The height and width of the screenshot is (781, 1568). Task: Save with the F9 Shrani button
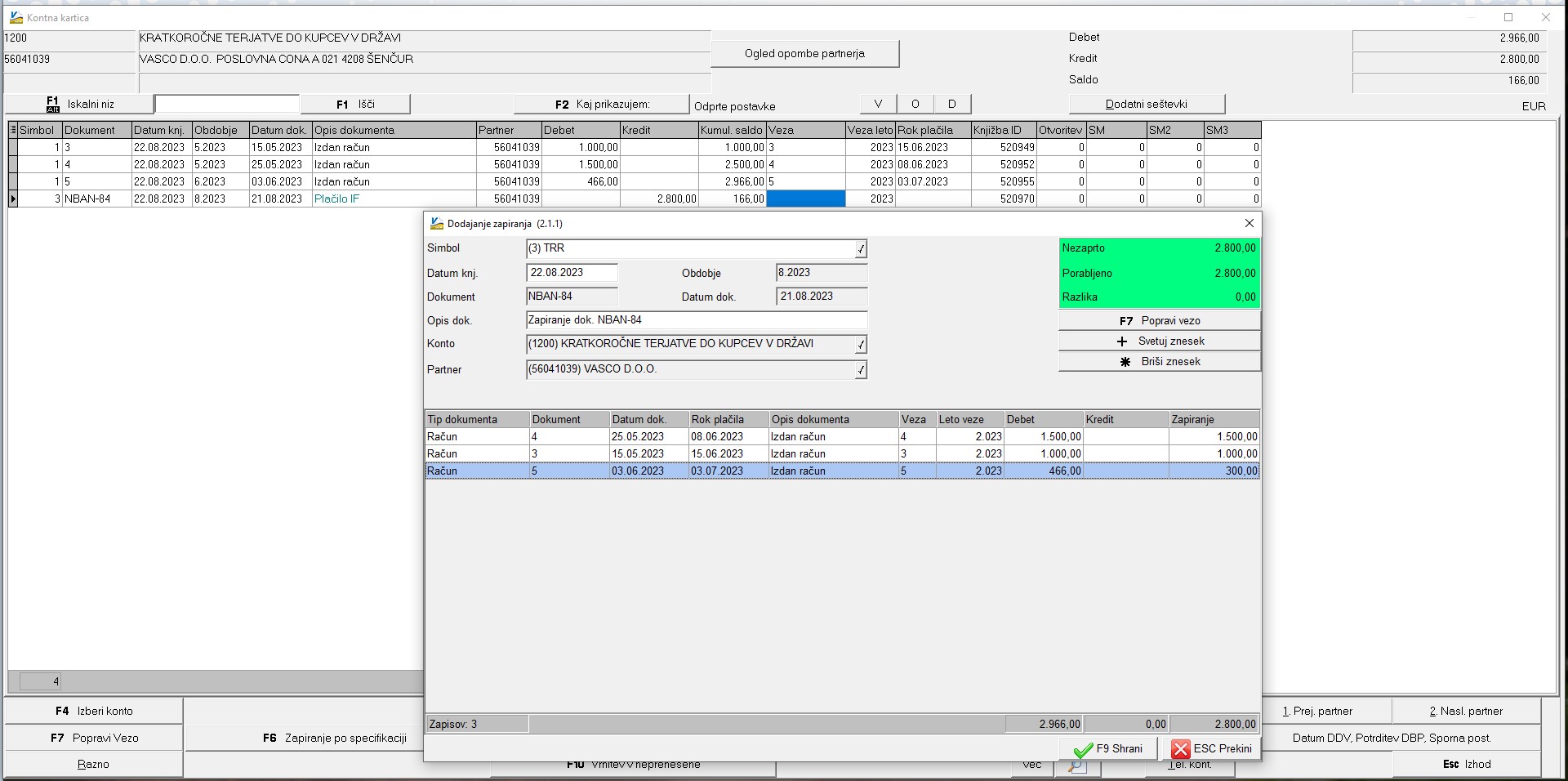click(1108, 748)
